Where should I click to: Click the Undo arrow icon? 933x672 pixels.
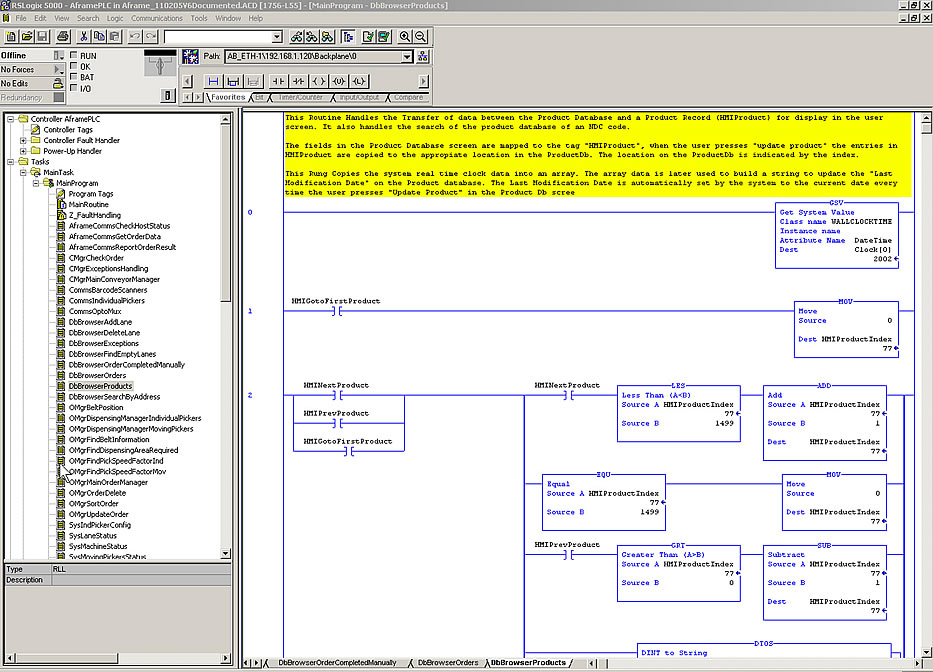pyautogui.click(x=135, y=37)
